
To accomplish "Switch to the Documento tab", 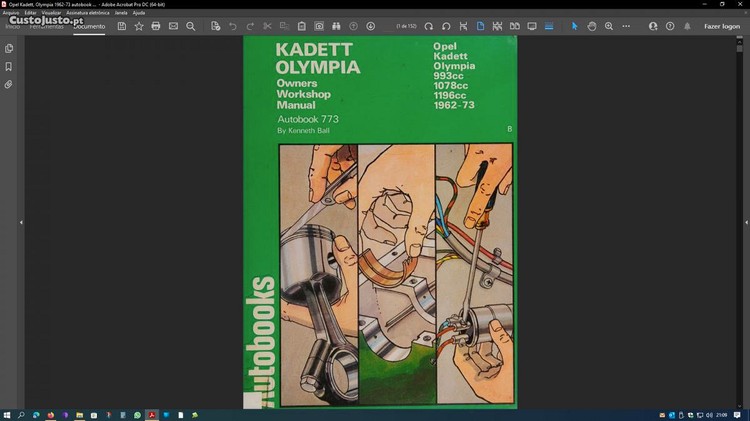I will (x=89, y=26).
